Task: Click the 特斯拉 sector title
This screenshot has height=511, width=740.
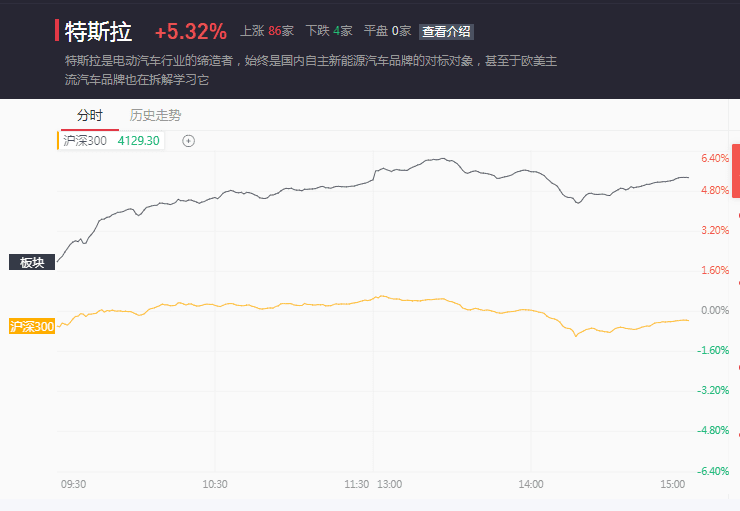Action: pyautogui.click(x=98, y=31)
